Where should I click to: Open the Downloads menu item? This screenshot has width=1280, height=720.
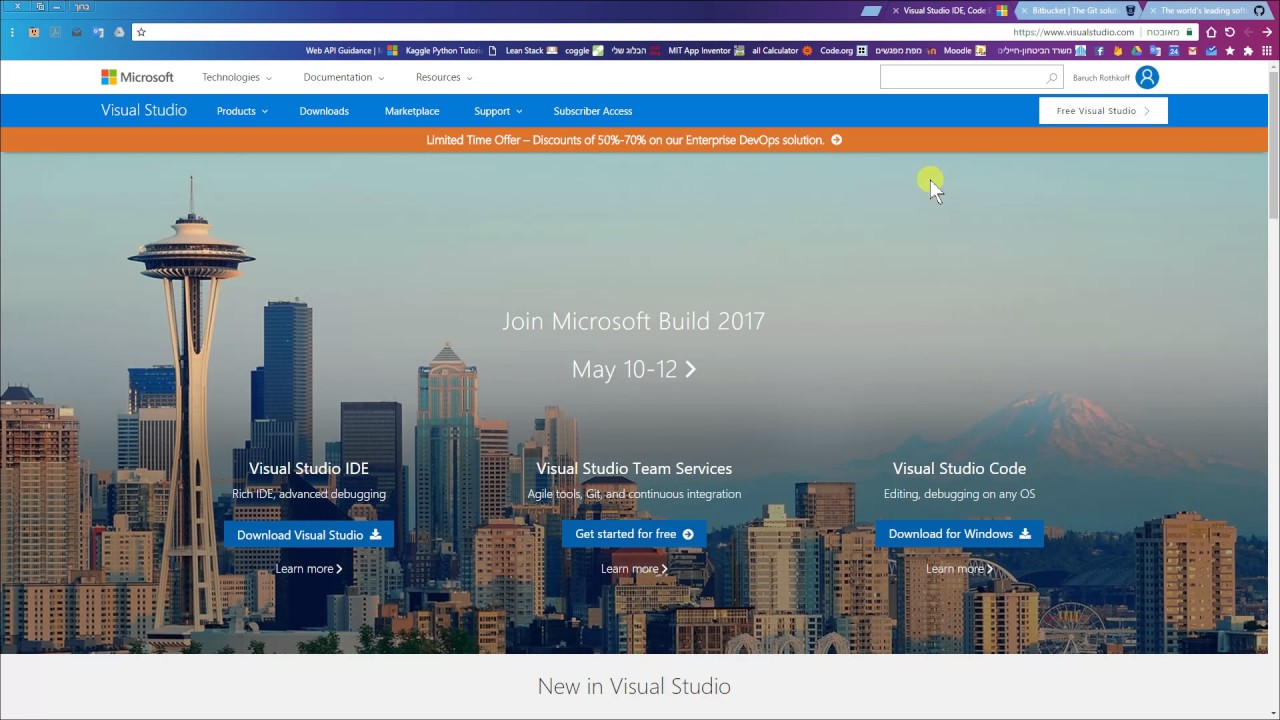[324, 111]
